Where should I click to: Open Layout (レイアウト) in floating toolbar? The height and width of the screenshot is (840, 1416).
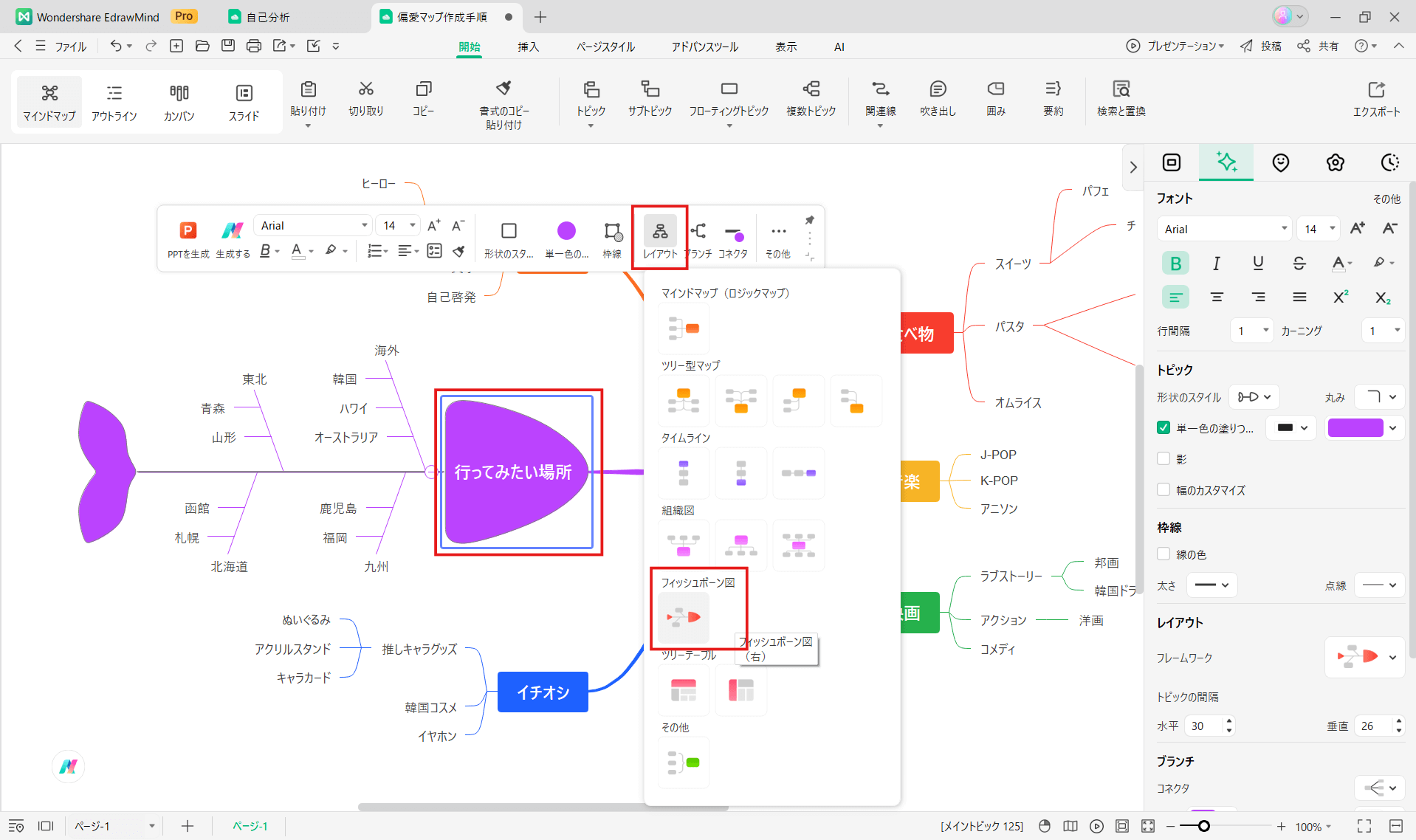click(660, 238)
